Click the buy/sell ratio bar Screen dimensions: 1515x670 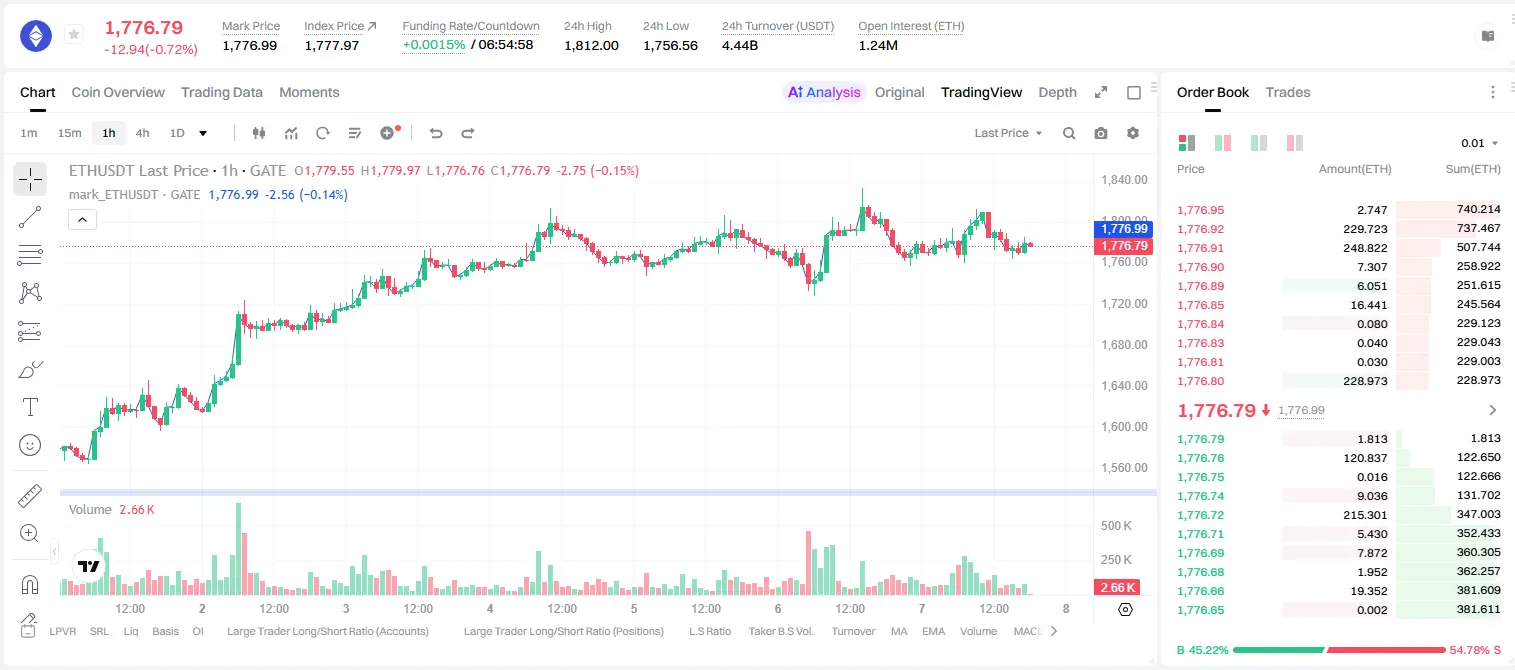(1340, 650)
